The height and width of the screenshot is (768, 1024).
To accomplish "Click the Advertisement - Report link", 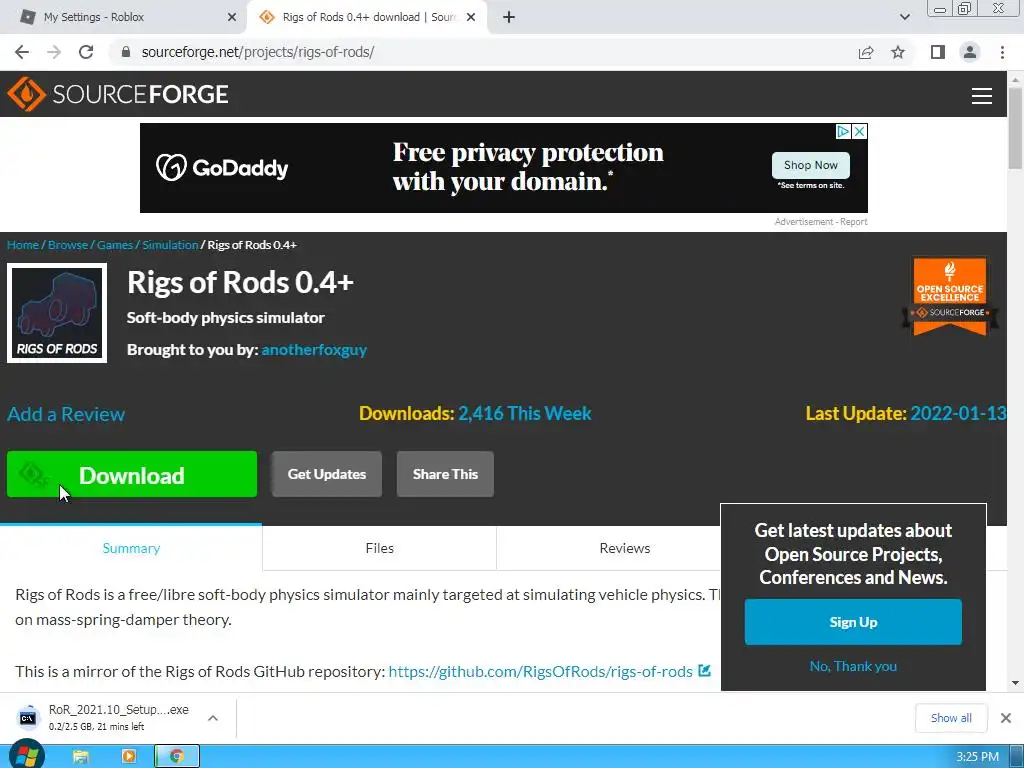I will click(821, 222).
